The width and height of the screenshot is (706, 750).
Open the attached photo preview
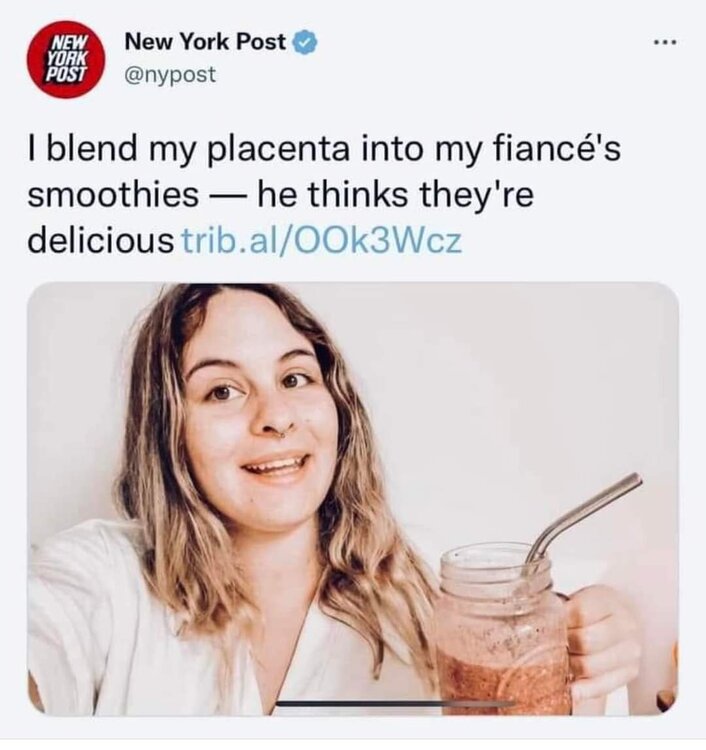click(353, 499)
